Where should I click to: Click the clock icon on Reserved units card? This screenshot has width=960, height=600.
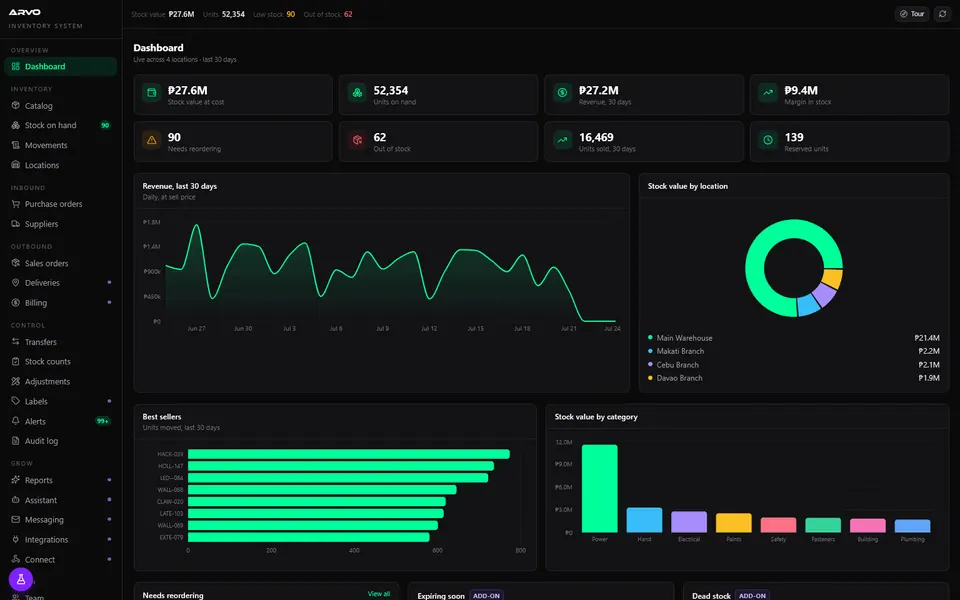tap(768, 140)
